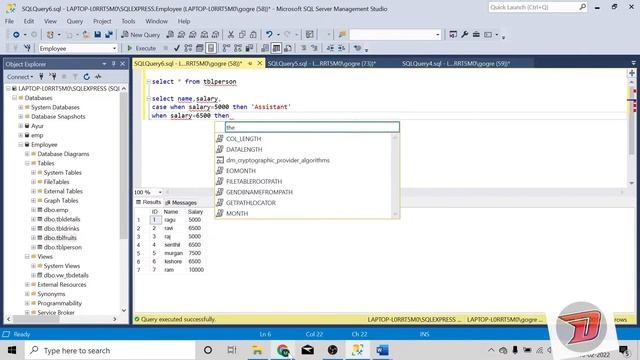Expand the dbo.tblperson table node
The height and width of the screenshot is (360, 640).
coord(33,247)
